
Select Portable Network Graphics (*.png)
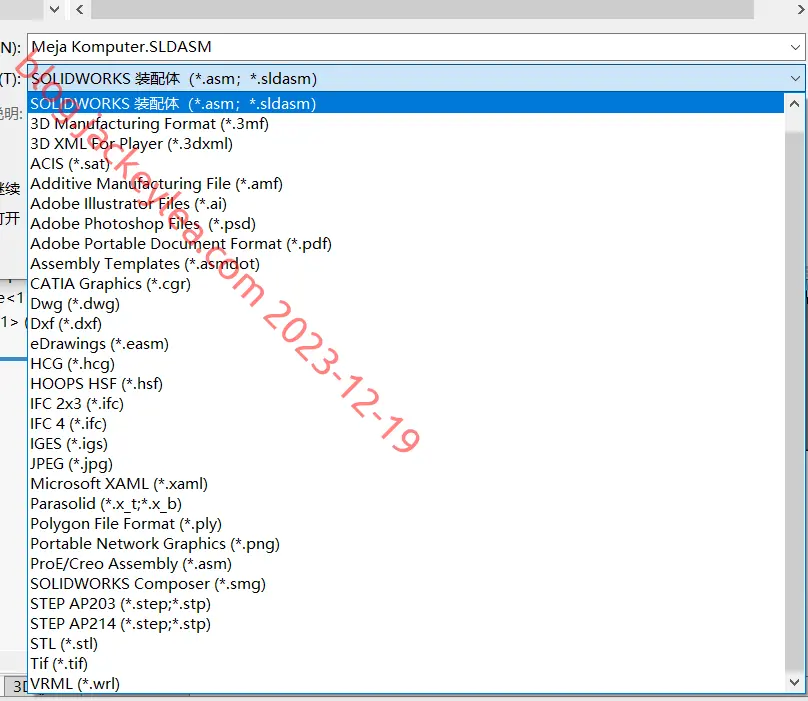coord(406,544)
